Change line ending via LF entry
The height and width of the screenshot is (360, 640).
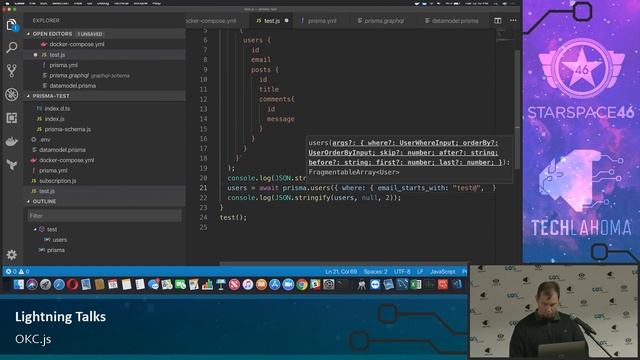(420, 271)
